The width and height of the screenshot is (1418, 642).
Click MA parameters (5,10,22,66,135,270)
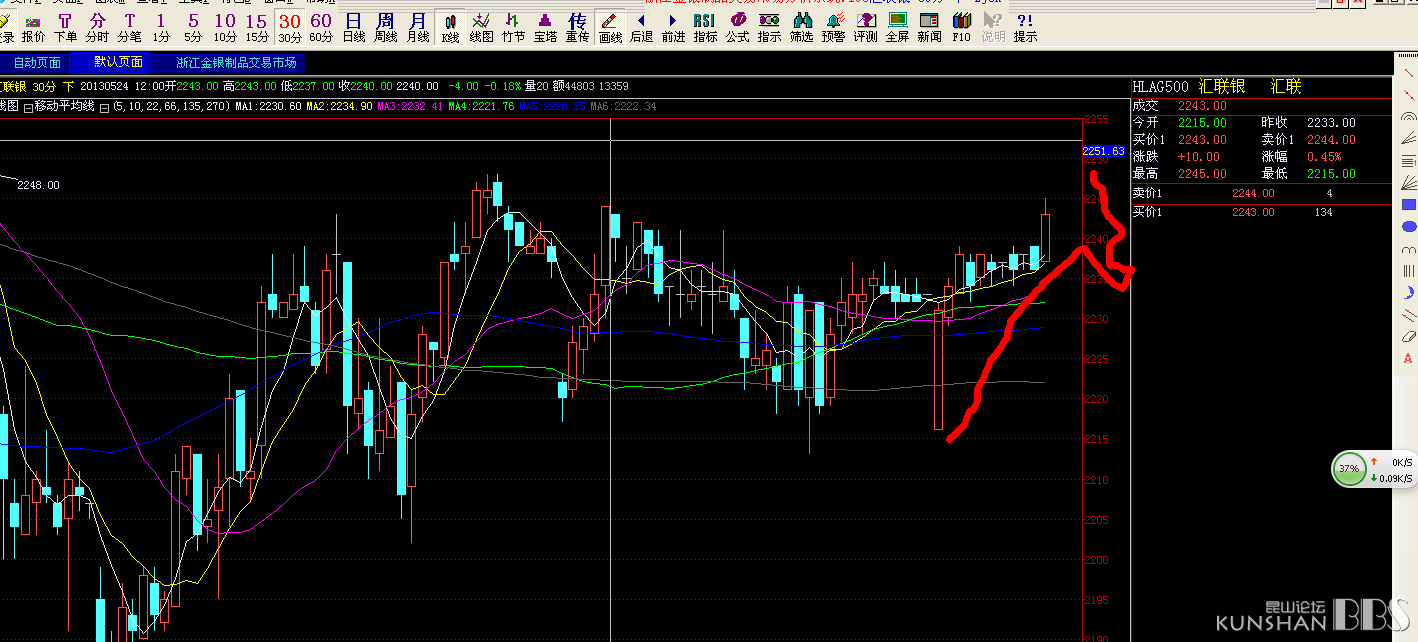point(171,106)
